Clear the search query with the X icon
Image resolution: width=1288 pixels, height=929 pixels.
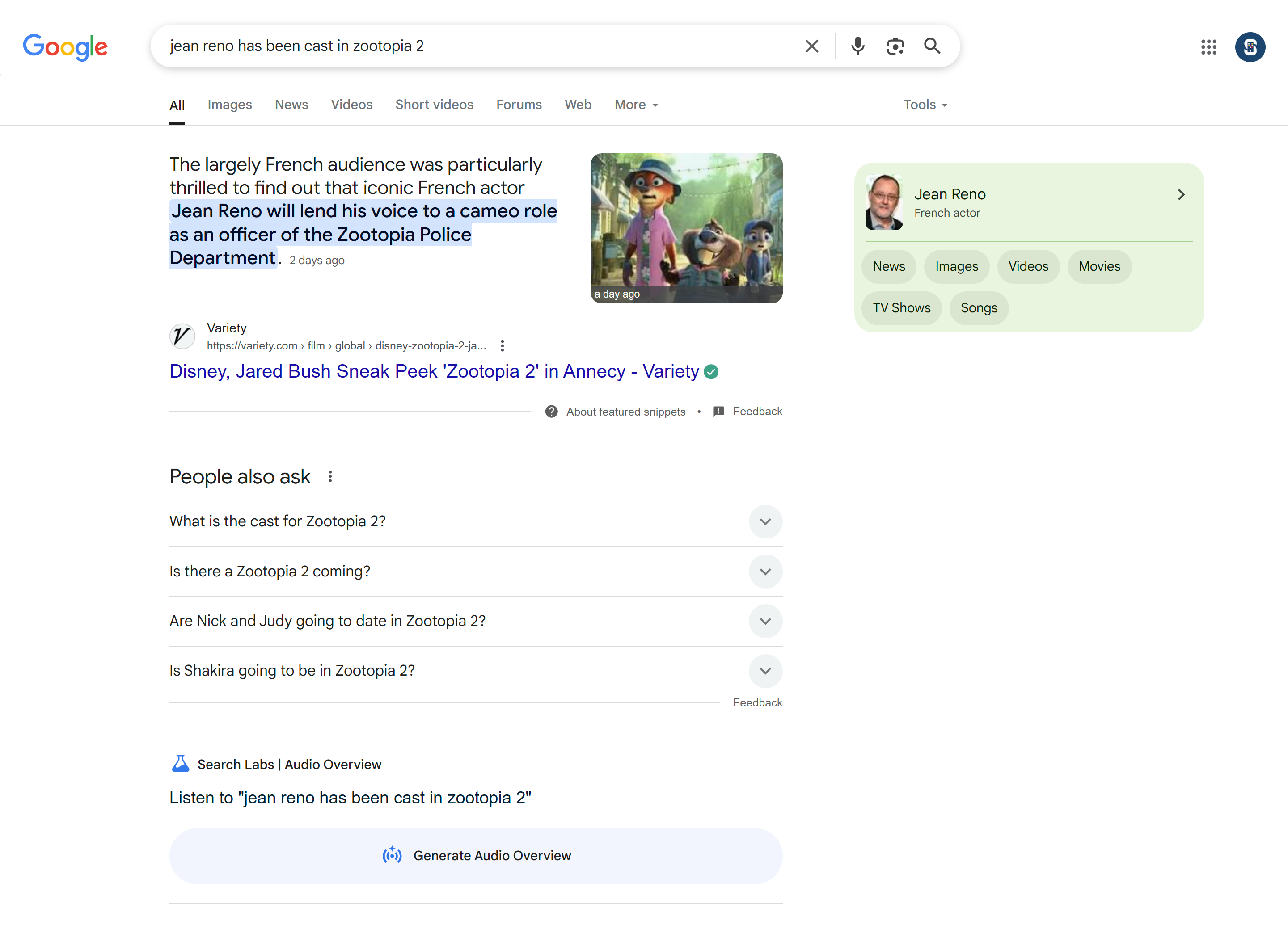pos(811,46)
